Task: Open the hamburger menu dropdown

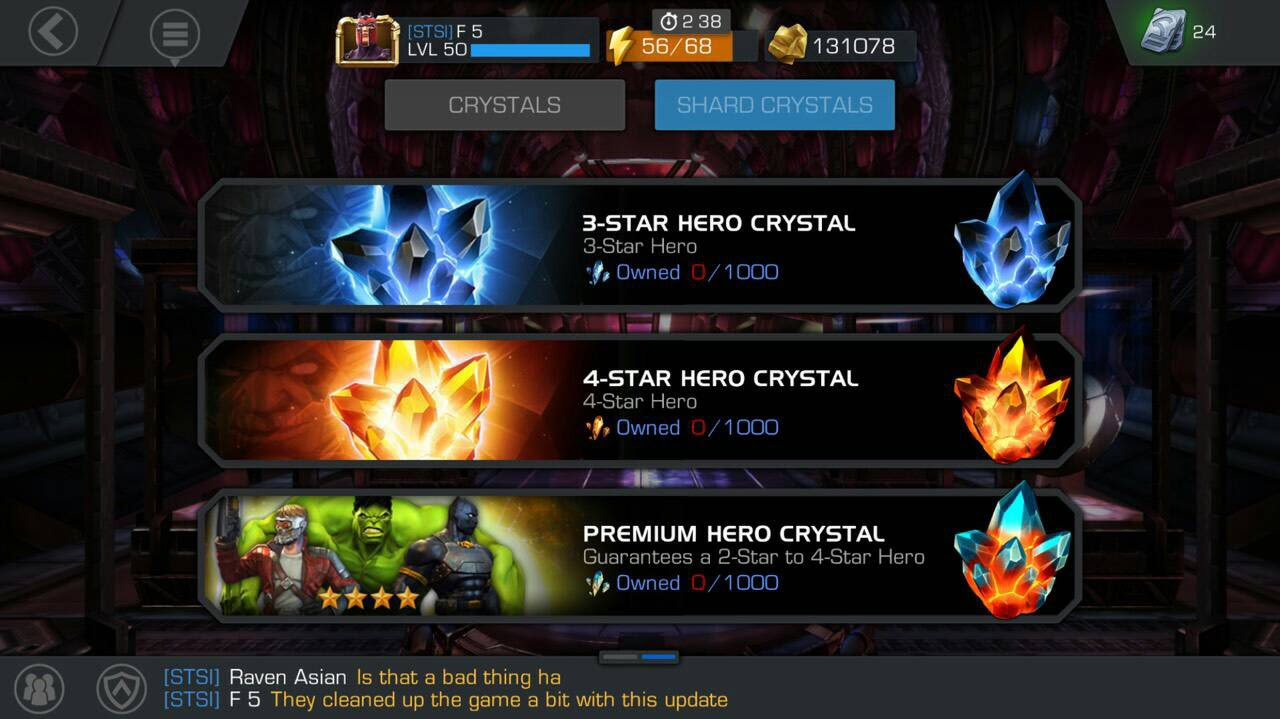Action: (175, 34)
